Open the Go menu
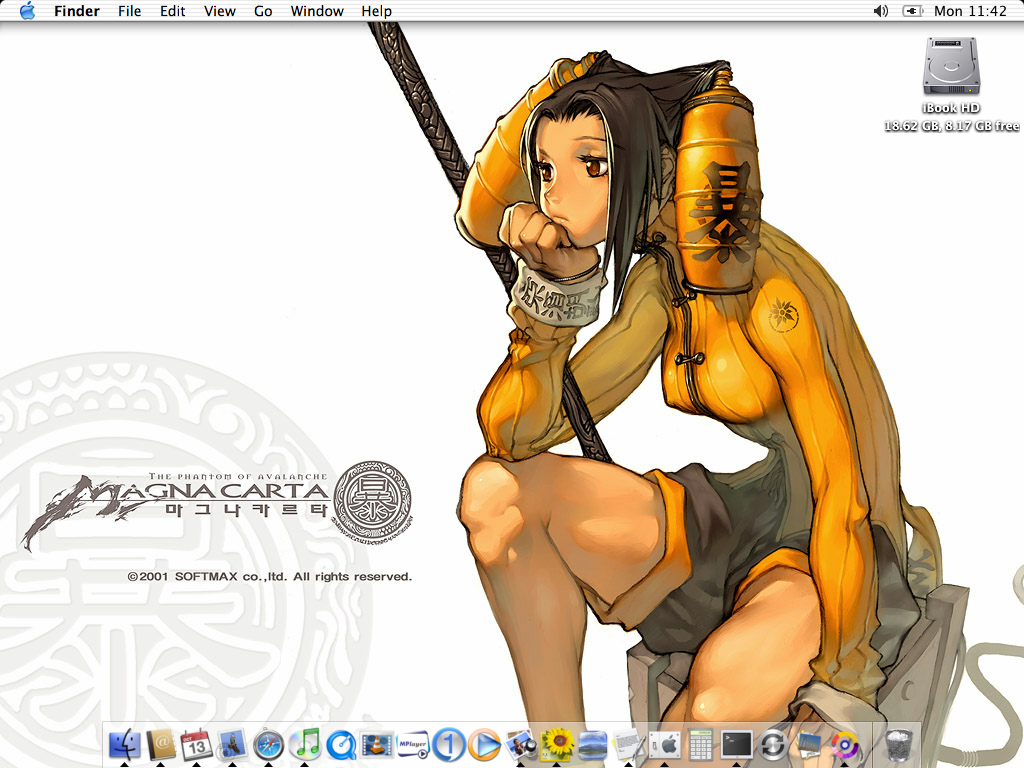 click(263, 11)
